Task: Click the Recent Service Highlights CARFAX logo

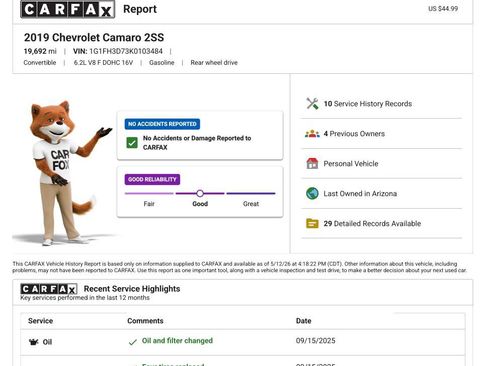Action: [x=49, y=289]
